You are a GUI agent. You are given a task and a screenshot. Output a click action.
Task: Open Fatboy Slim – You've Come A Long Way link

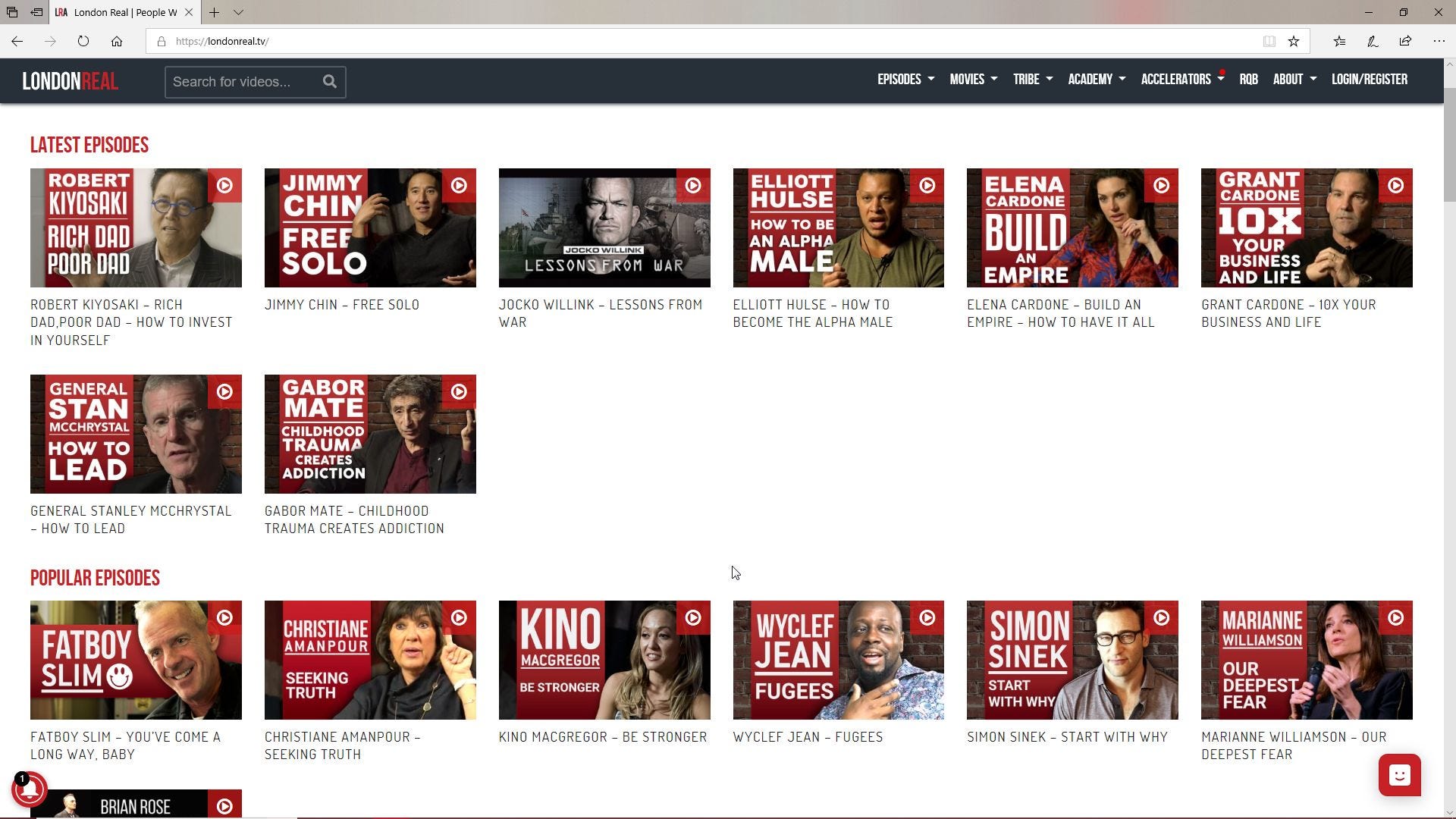coord(125,745)
